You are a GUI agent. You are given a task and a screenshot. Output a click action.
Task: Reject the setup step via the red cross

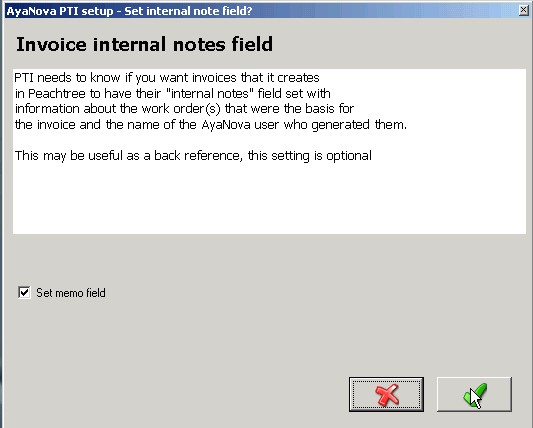(x=386, y=394)
